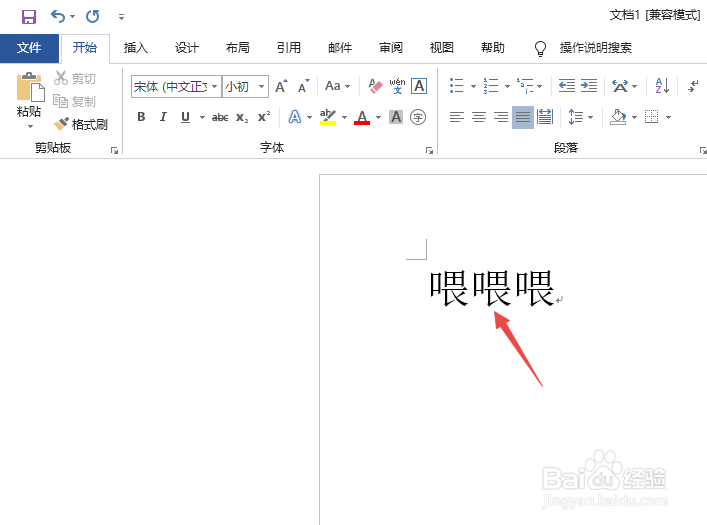The height and width of the screenshot is (525, 707).
Task: Toggle italic formatting
Action: click(x=163, y=117)
